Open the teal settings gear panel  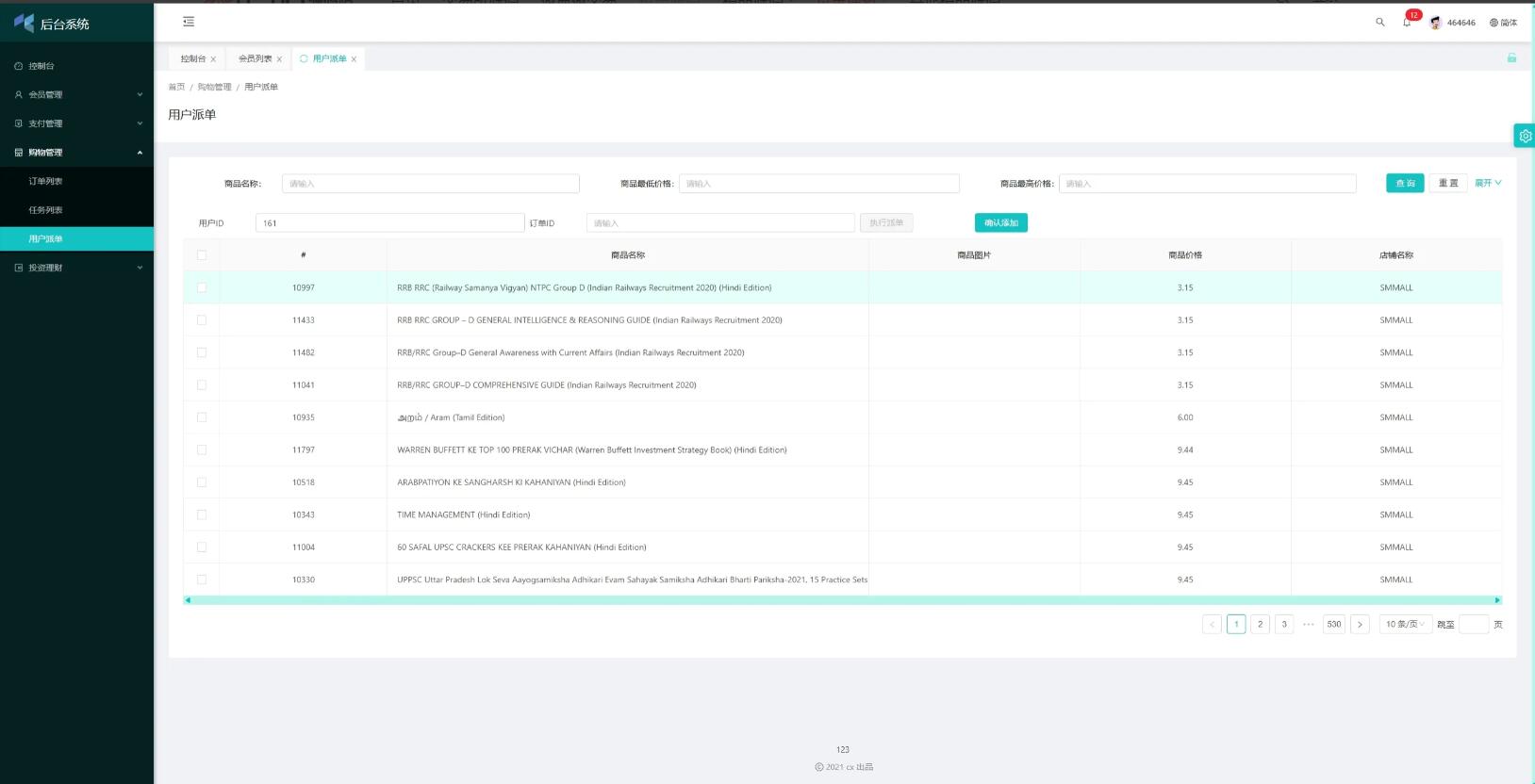click(1525, 136)
